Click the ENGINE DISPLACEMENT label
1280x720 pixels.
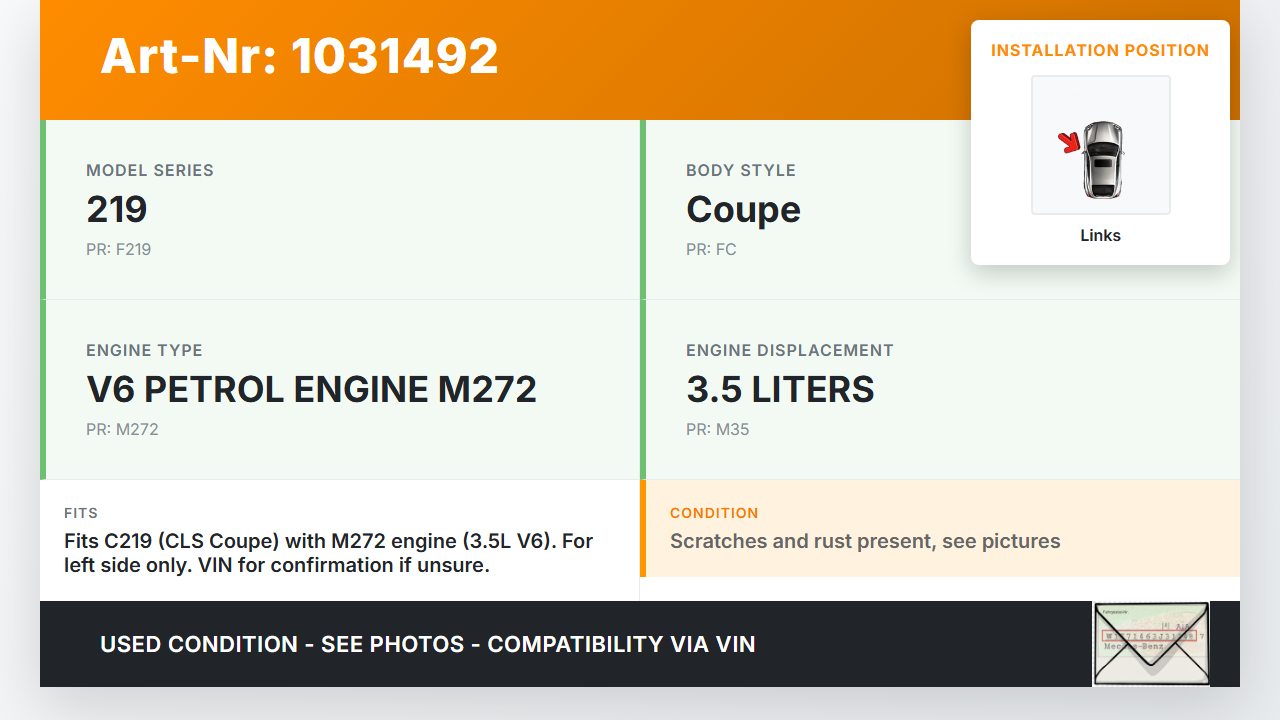tap(789, 350)
